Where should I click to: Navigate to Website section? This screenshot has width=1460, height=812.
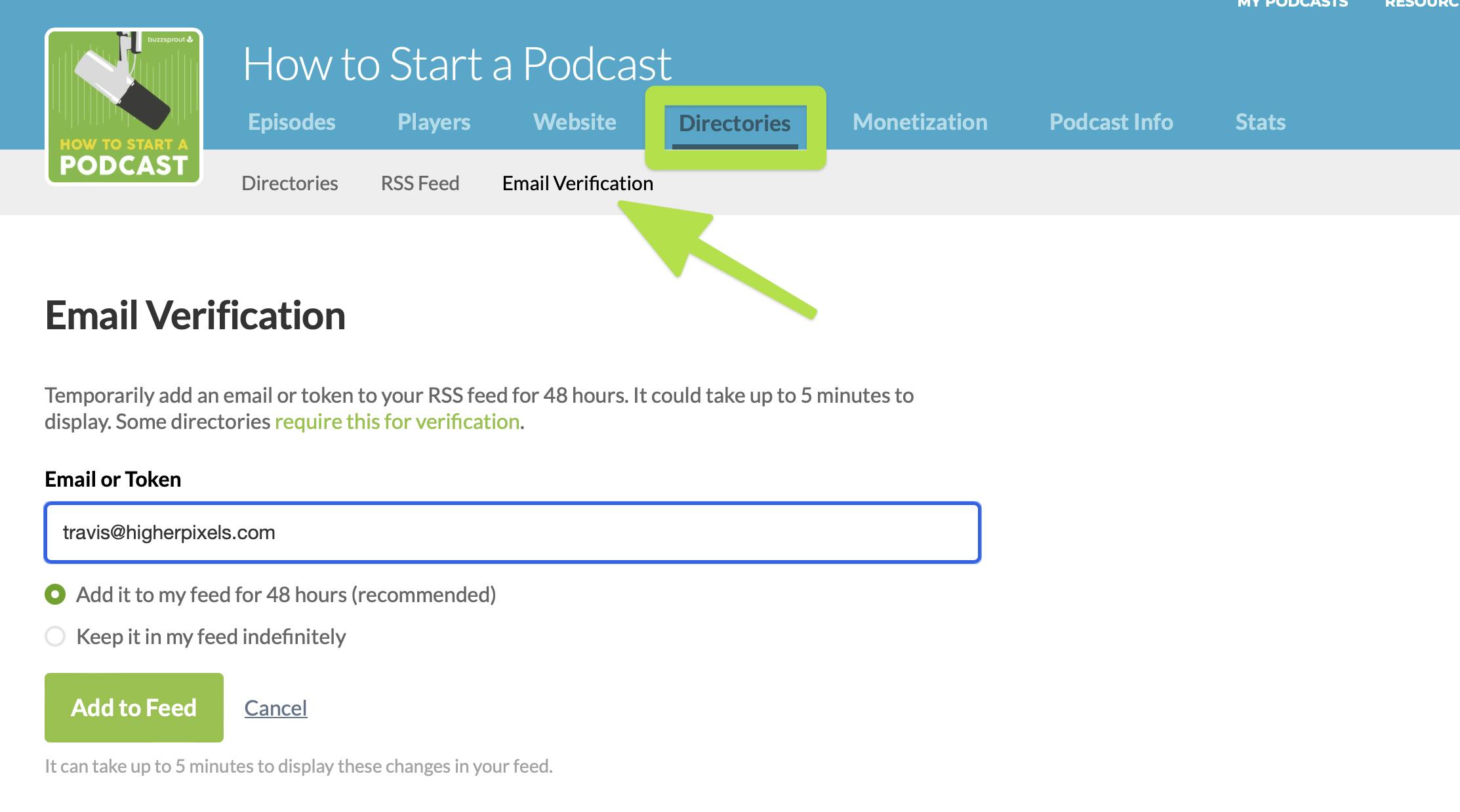point(574,121)
